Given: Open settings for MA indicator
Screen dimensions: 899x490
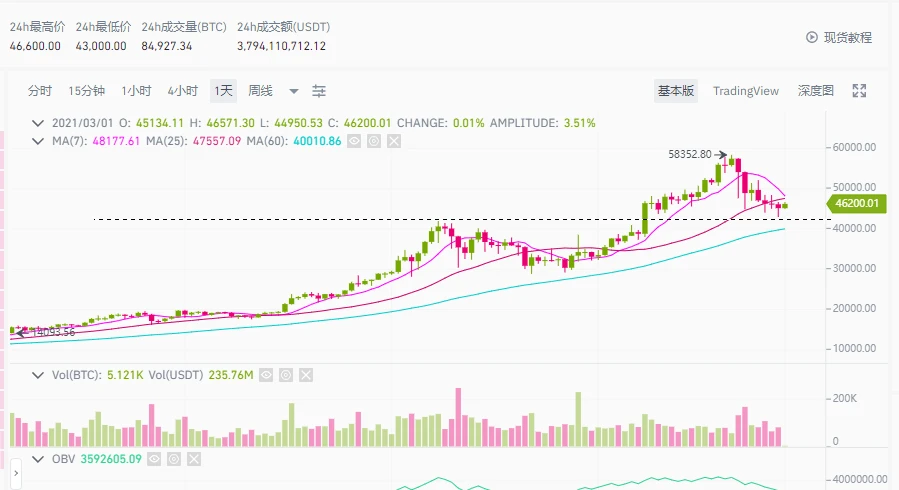Looking at the screenshot, I should pyautogui.click(x=374, y=141).
